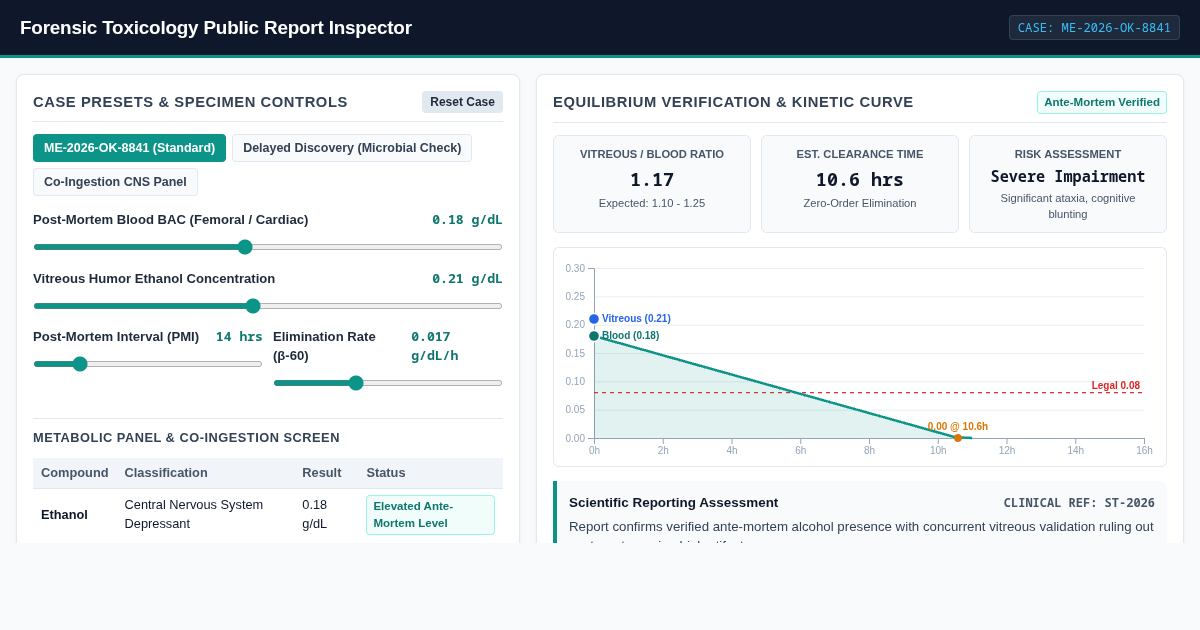Click the green Blood (0.18) chart point
The width and height of the screenshot is (1200, 630).
pos(594,336)
